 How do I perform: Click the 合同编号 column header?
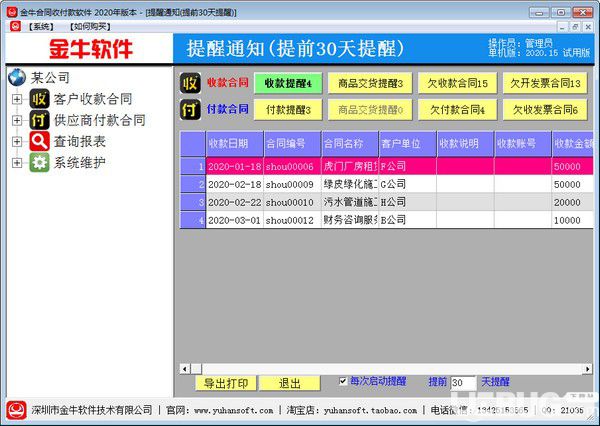[x=292, y=144]
